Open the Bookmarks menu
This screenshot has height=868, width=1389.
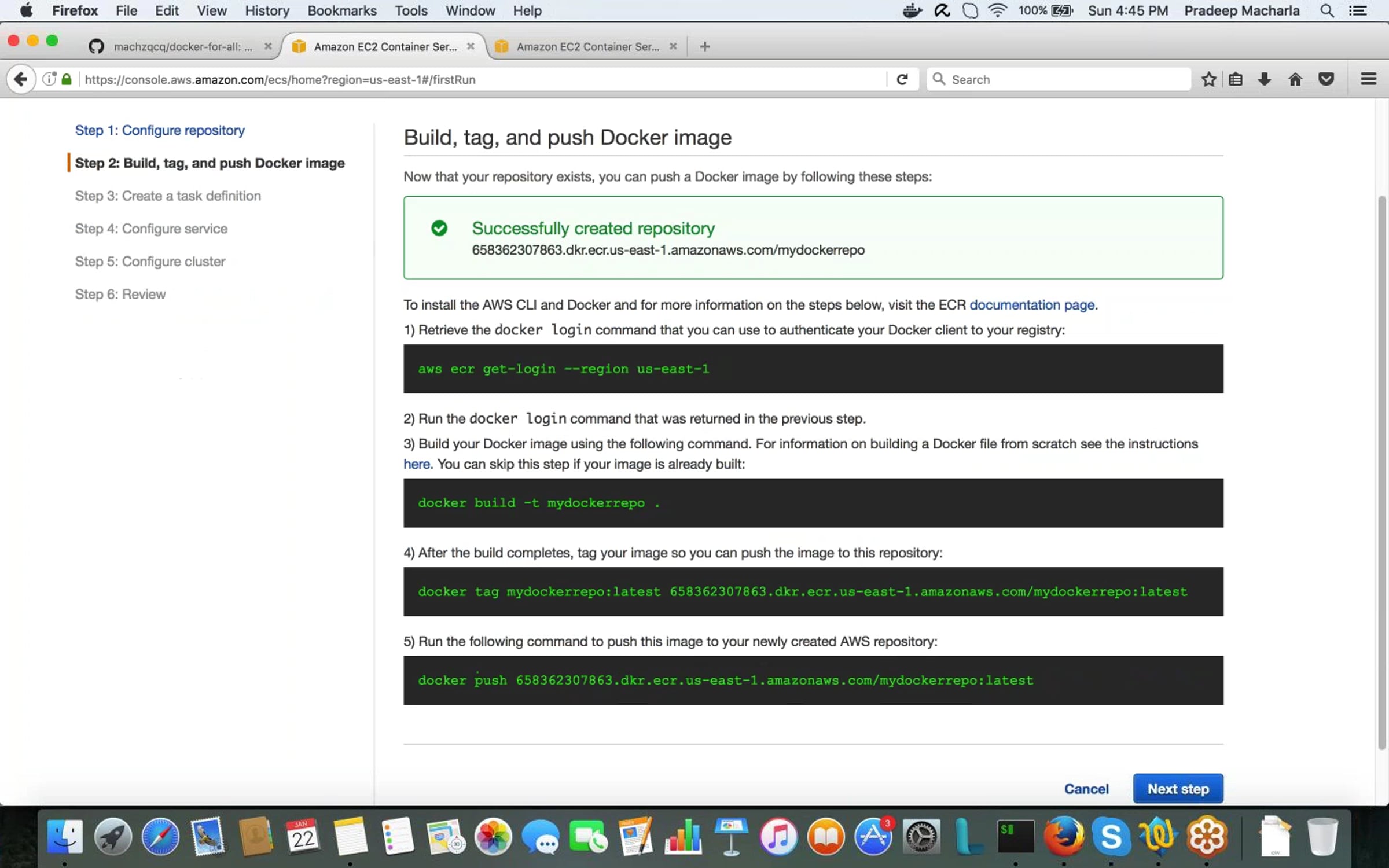(342, 10)
